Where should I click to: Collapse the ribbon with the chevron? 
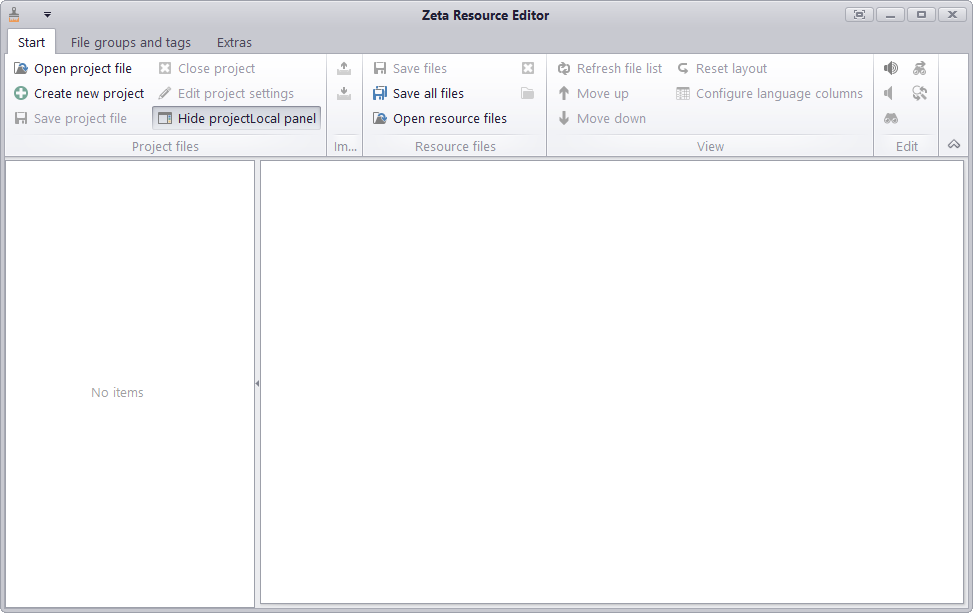click(953, 144)
